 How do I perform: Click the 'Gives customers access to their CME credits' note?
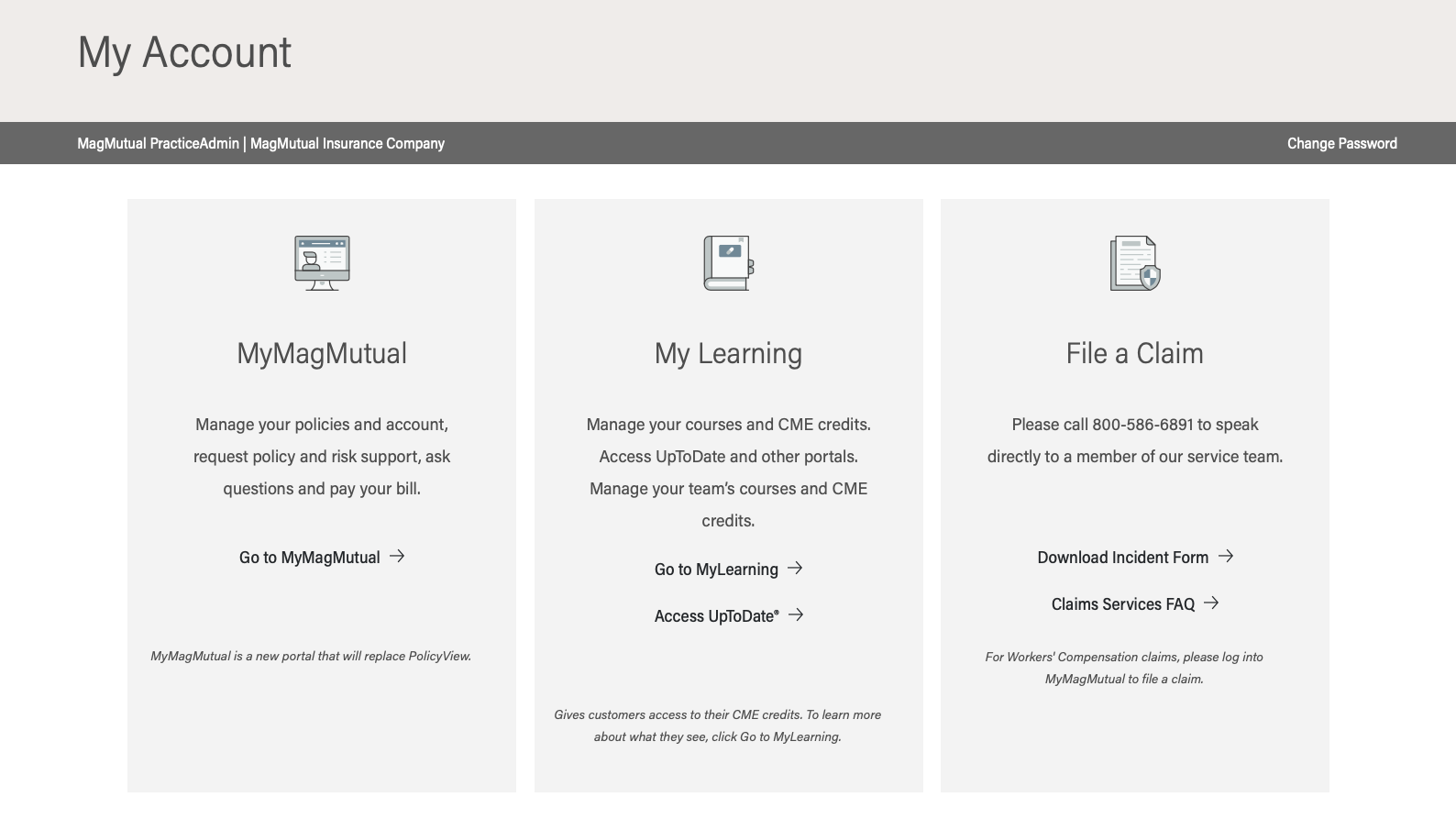pyautogui.click(x=718, y=725)
